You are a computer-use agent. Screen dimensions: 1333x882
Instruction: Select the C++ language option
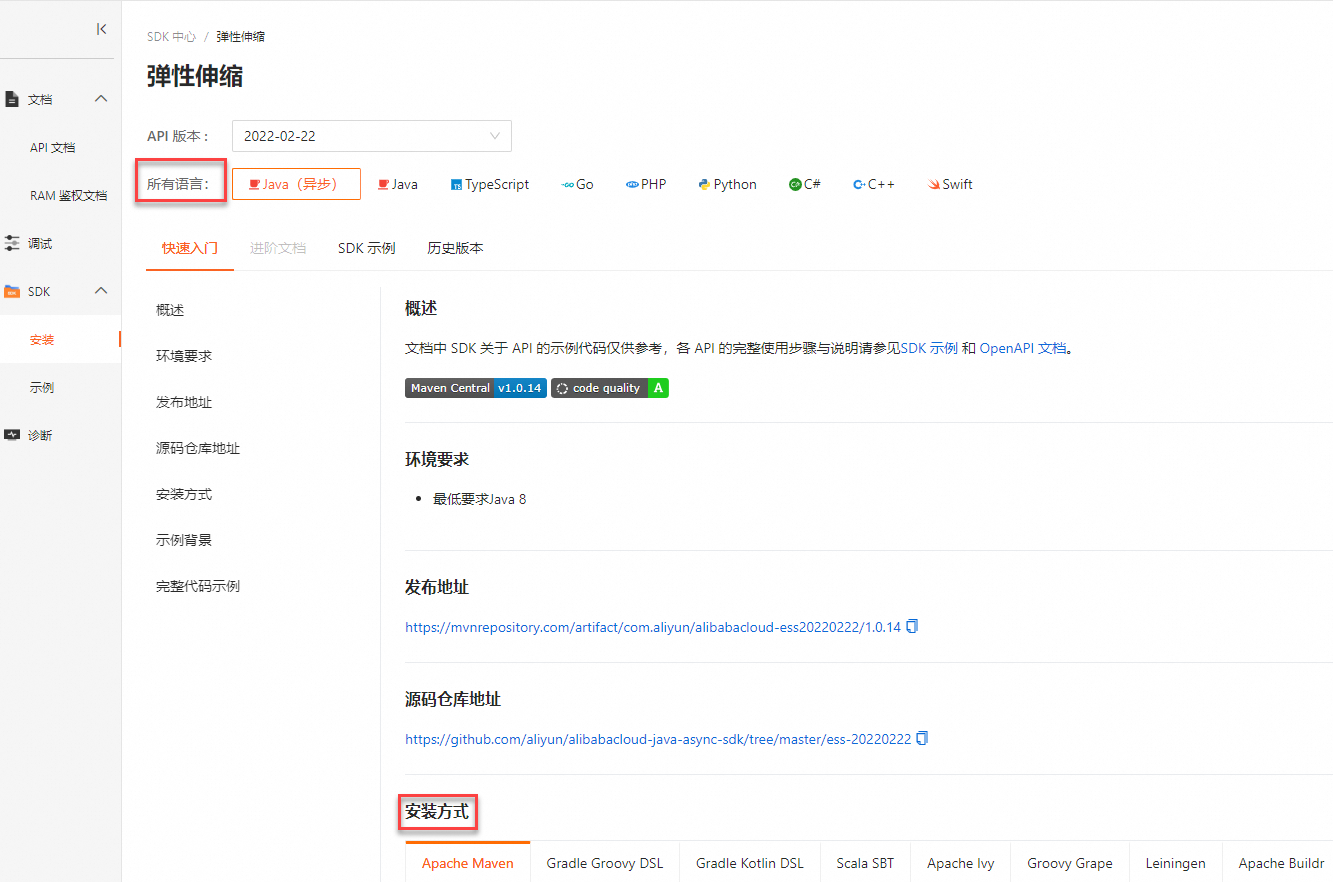874,184
